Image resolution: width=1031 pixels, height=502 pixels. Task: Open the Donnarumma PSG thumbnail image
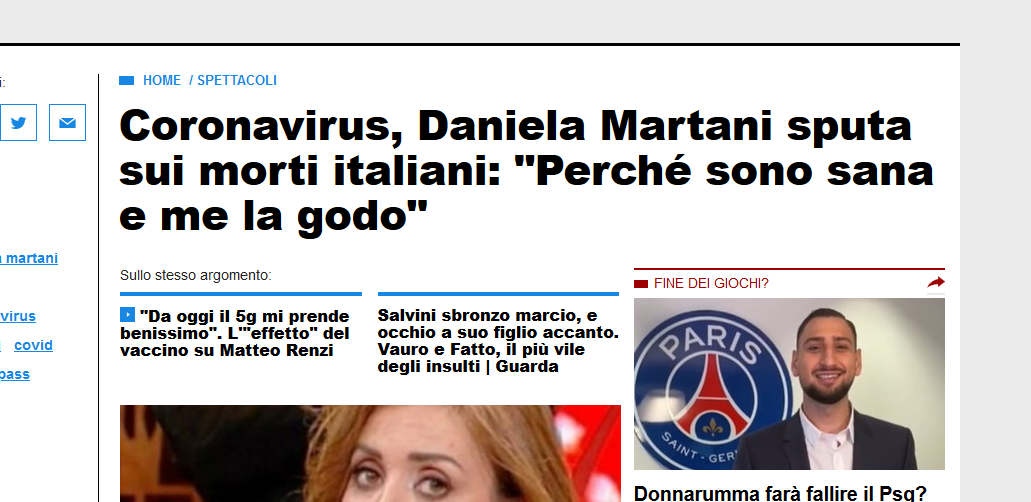point(789,384)
